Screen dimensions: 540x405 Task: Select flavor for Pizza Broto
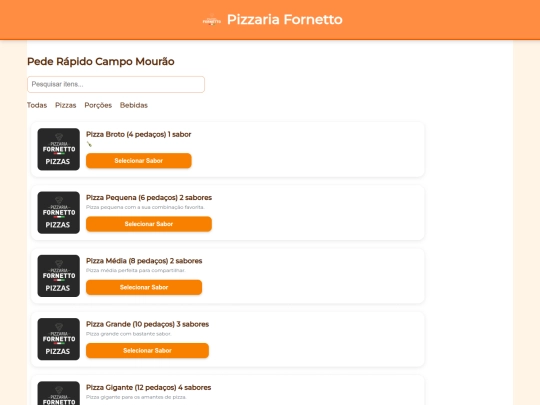pos(139,161)
